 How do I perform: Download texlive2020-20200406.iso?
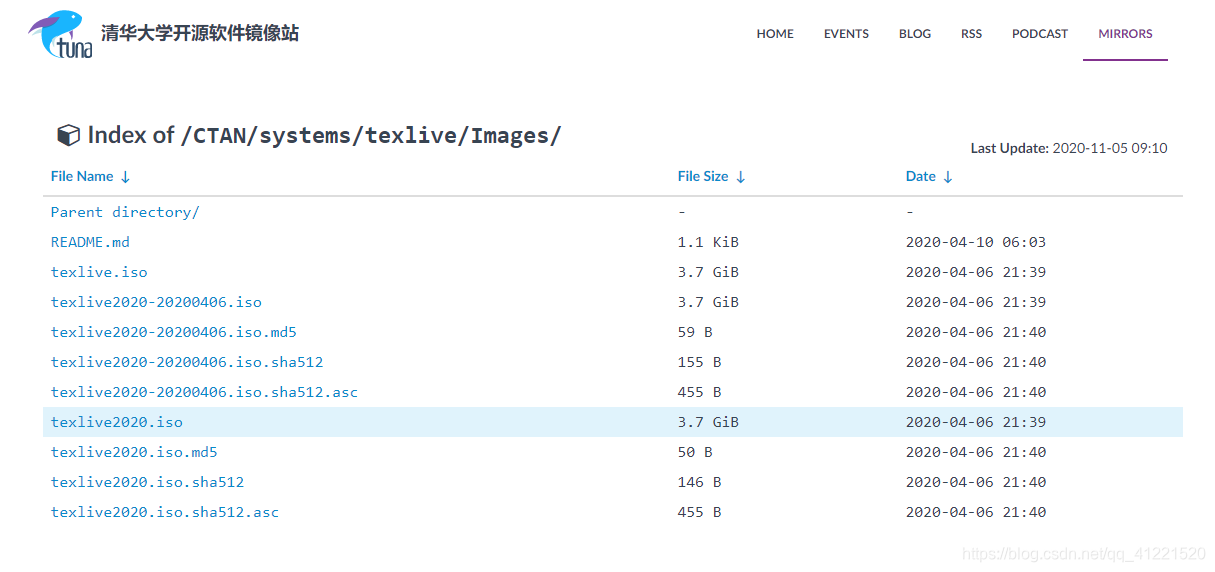tap(156, 302)
